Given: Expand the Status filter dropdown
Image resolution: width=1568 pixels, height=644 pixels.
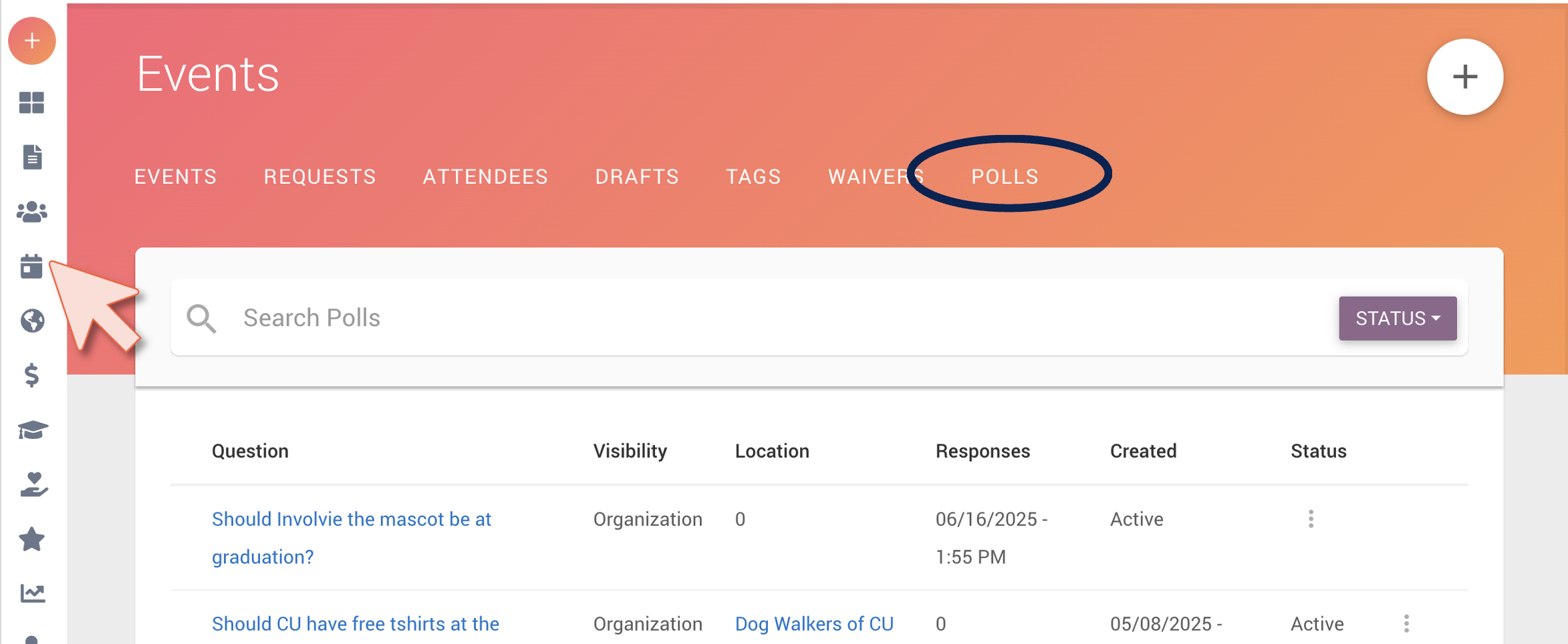Looking at the screenshot, I should coord(1398,319).
